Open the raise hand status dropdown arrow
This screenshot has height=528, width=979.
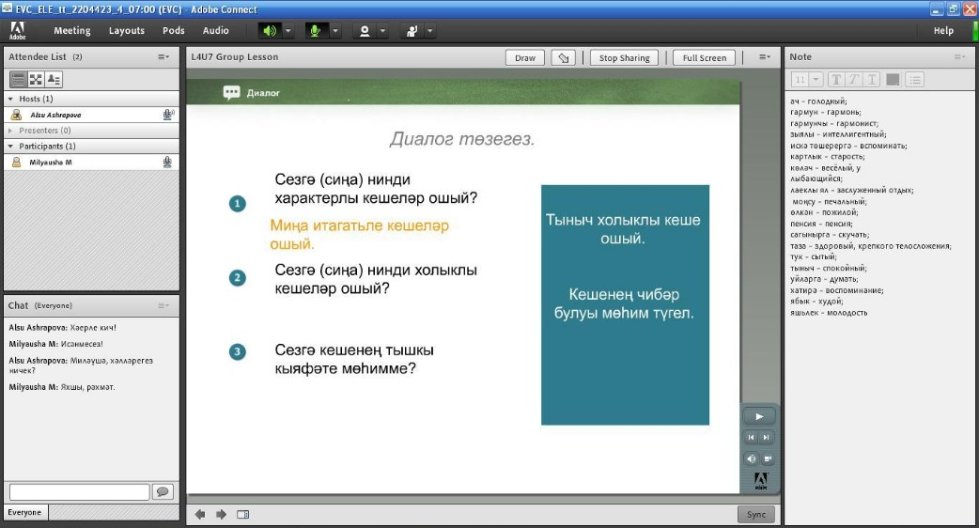(430, 31)
